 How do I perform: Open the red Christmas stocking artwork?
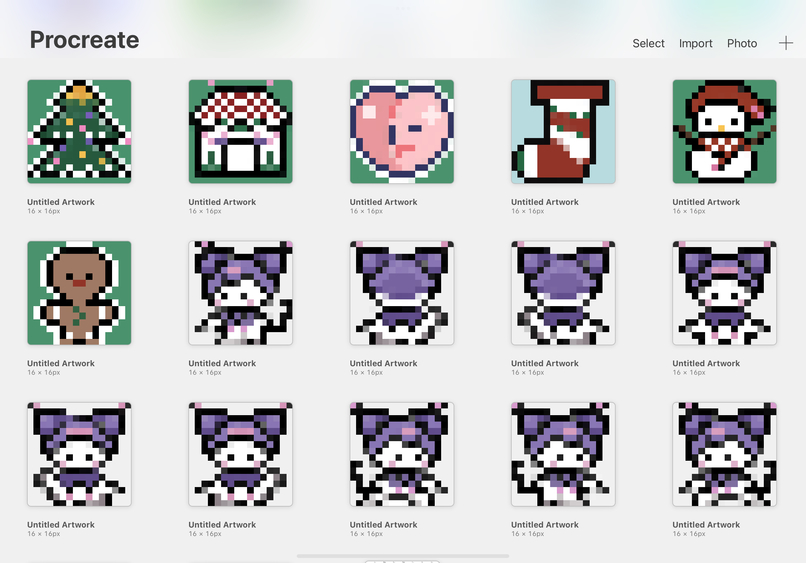(563, 132)
